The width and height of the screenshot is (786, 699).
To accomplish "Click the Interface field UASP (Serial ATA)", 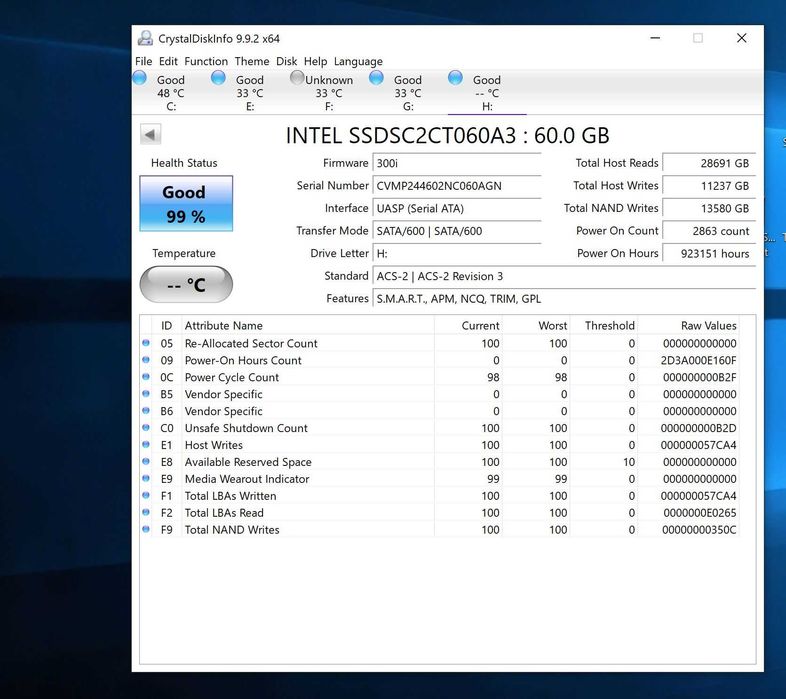I will click(x=457, y=208).
